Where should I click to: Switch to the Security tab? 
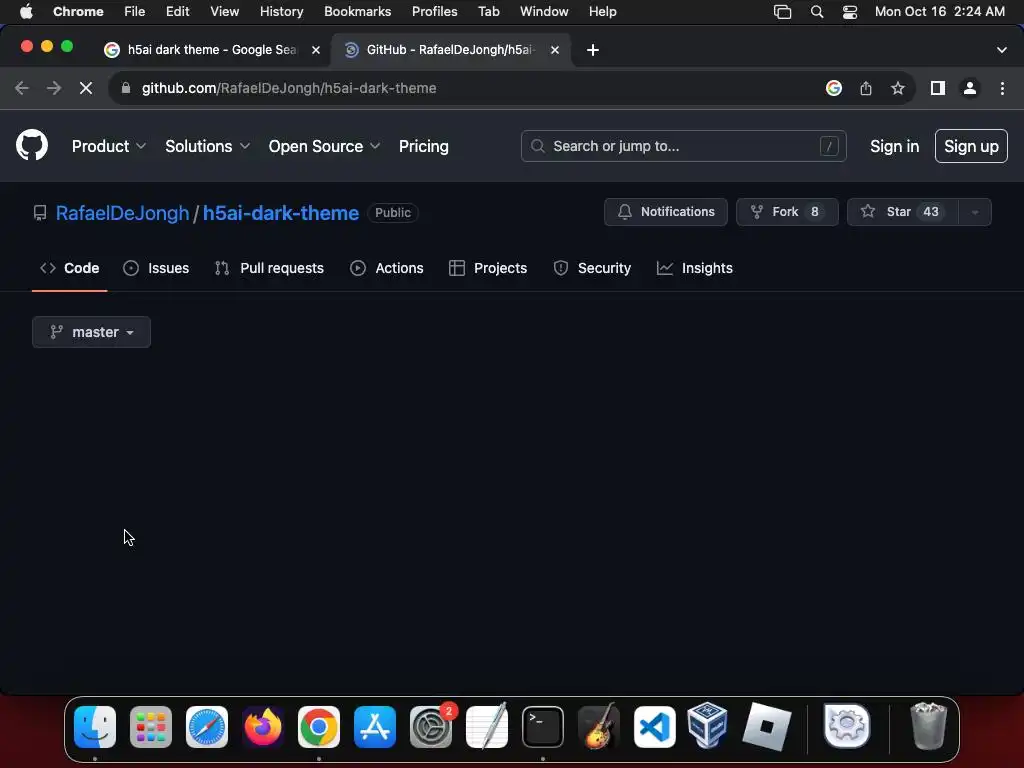point(592,268)
